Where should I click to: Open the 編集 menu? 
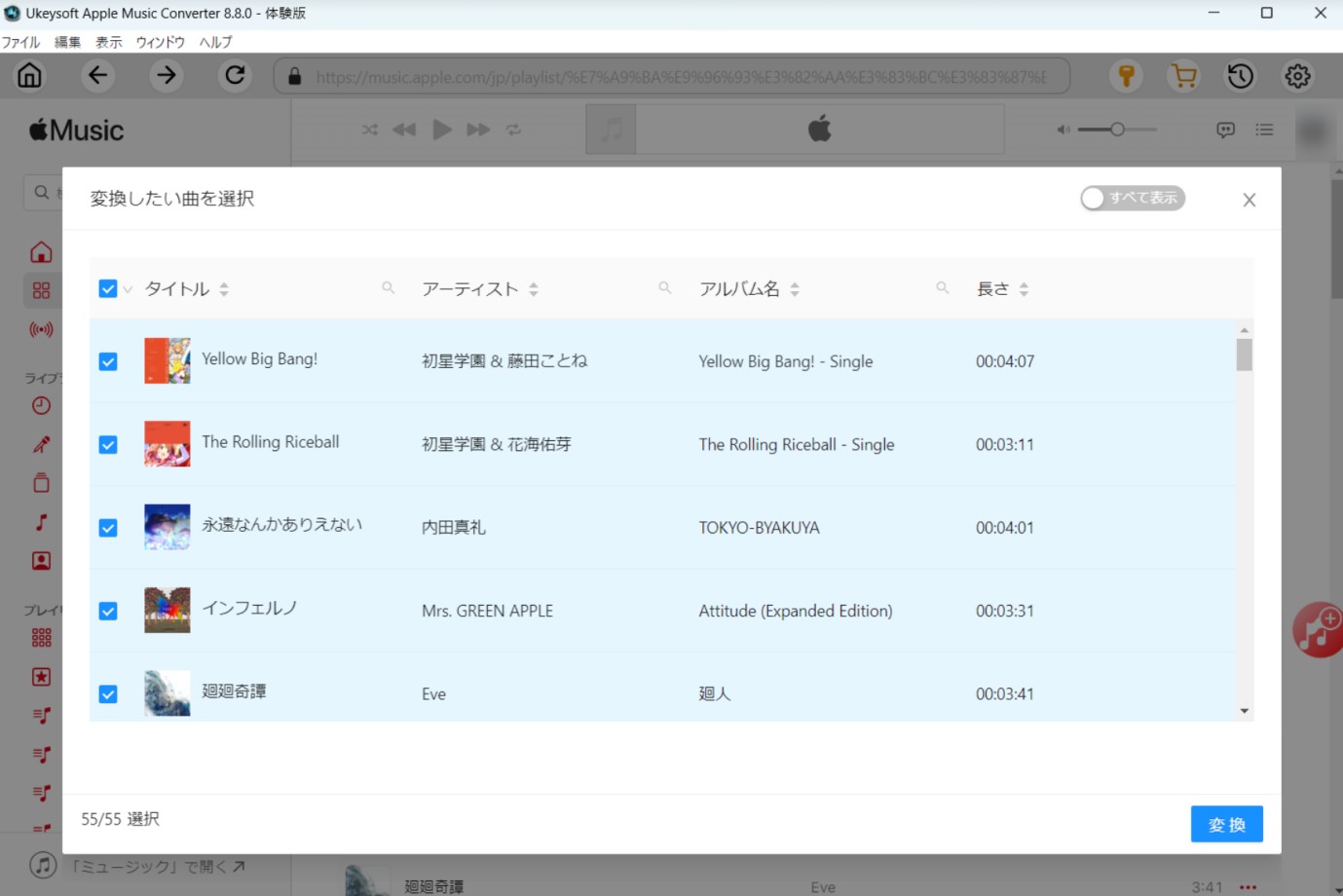pyautogui.click(x=67, y=42)
